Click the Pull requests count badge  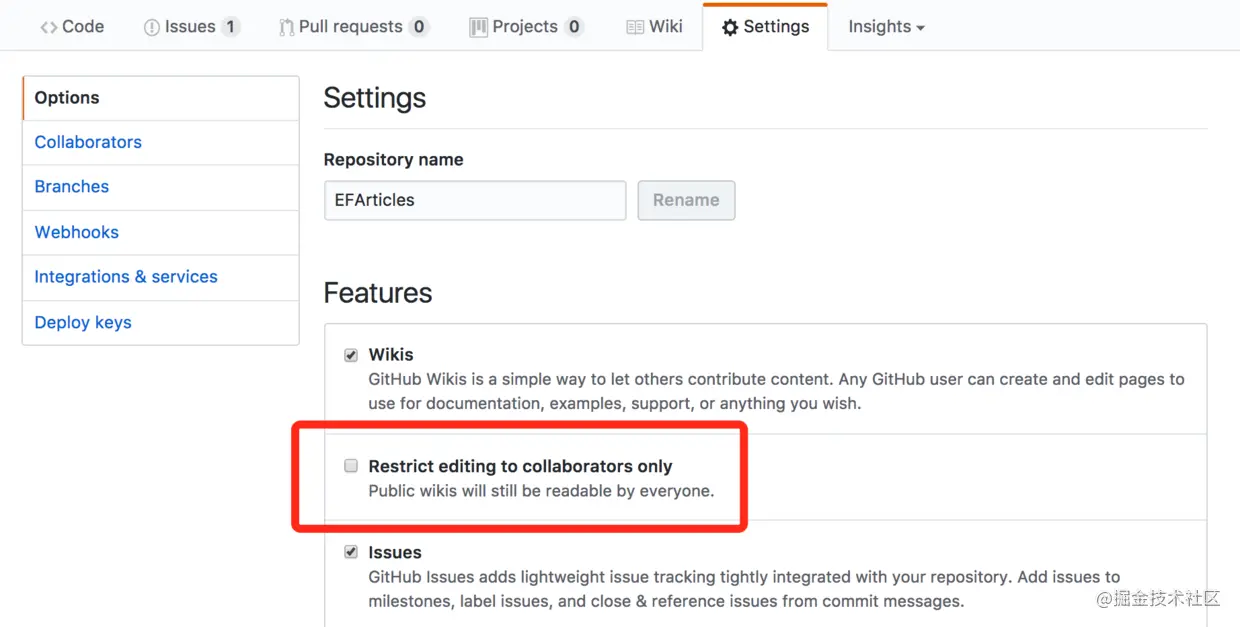click(419, 27)
